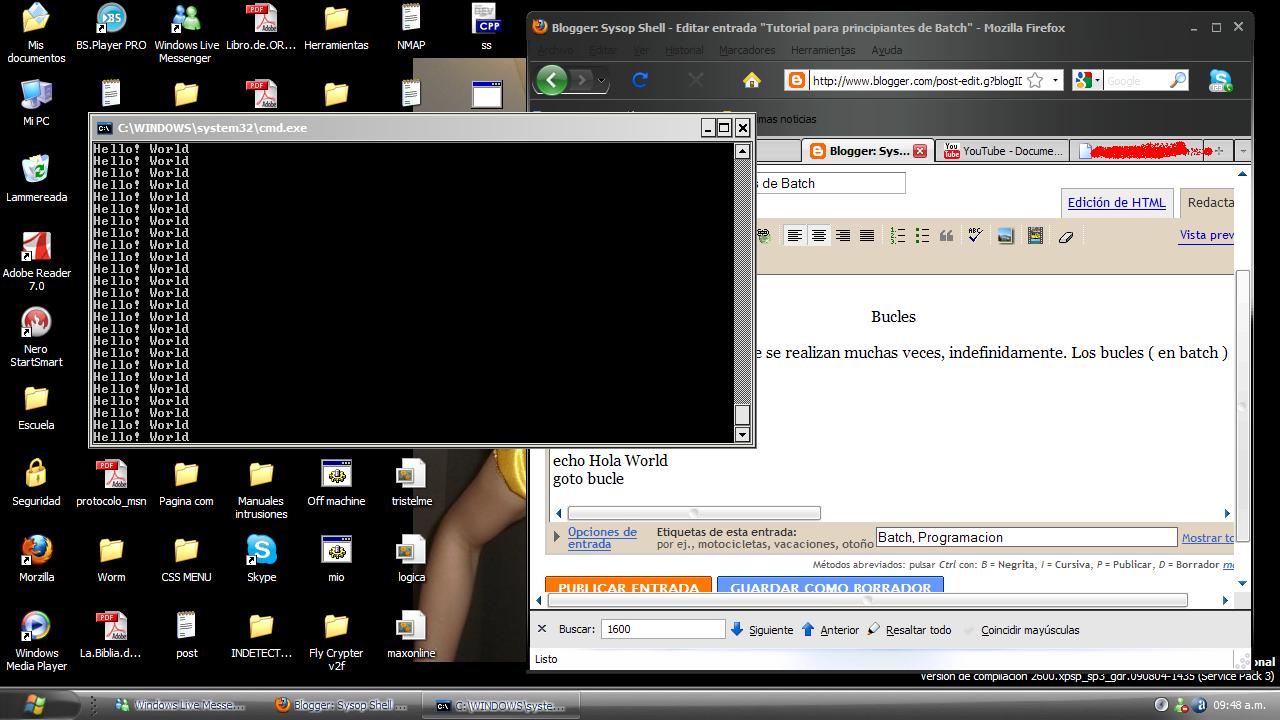Image resolution: width=1280 pixels, height=720 pixels.
Task: Search with the magnifier icon in Google box
Action: (x=1178, y=81)
